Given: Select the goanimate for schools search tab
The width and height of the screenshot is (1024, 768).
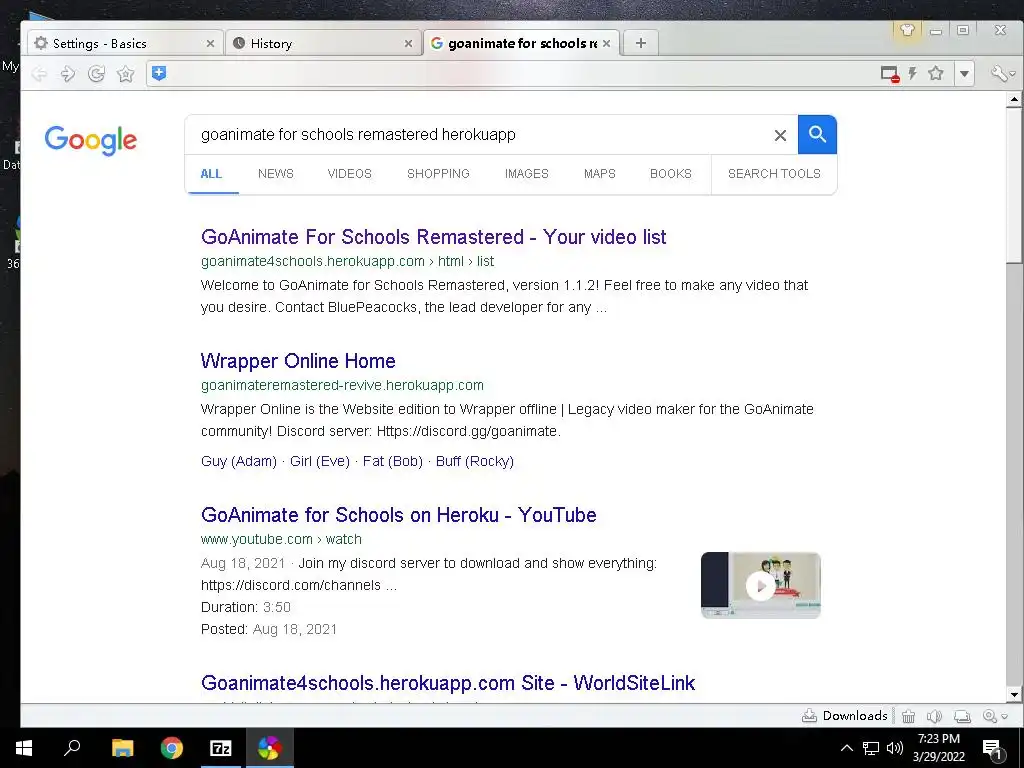Looking at the screenshot, I should click(x=520, y=43).
